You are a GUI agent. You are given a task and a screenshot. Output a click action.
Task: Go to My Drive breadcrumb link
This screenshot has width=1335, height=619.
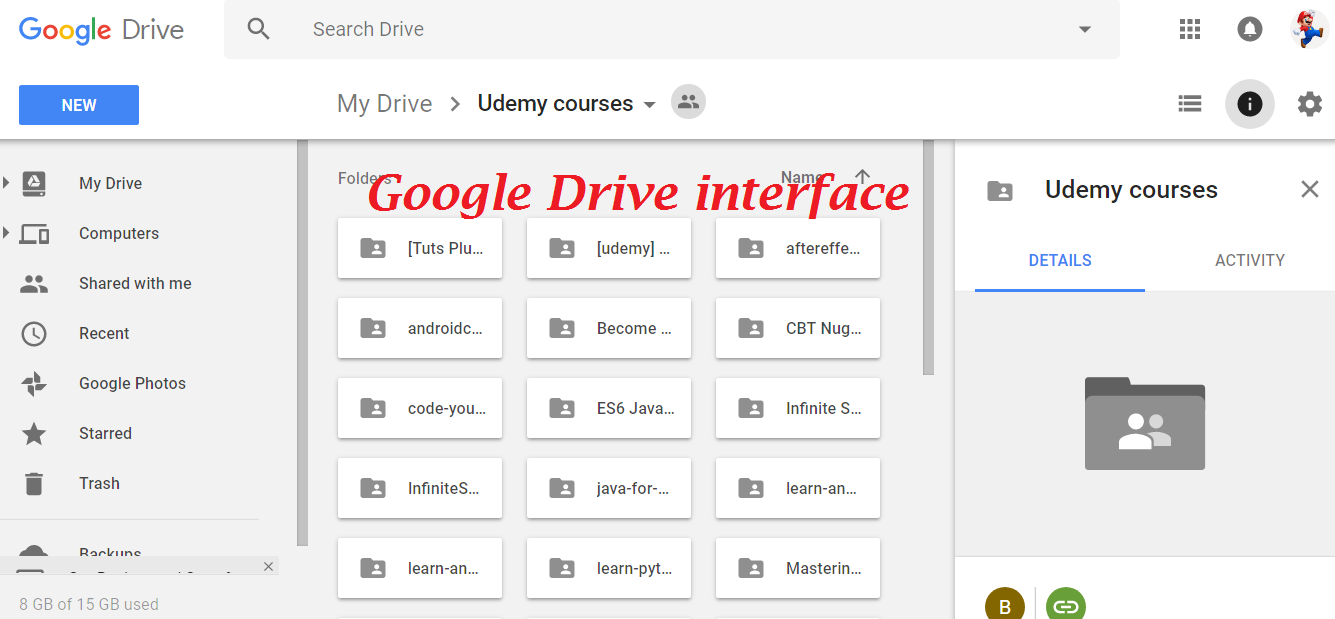click(x=385, y=104)
